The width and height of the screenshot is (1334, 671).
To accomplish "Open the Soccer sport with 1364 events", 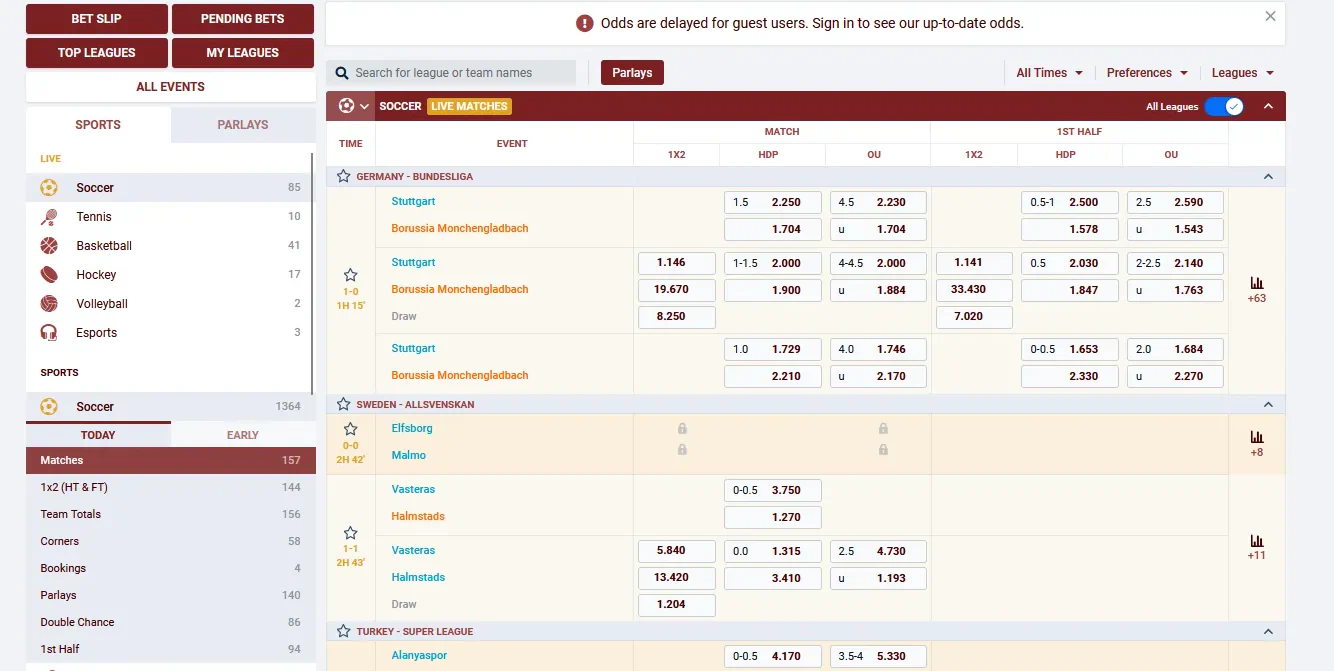I will [169, 407].
